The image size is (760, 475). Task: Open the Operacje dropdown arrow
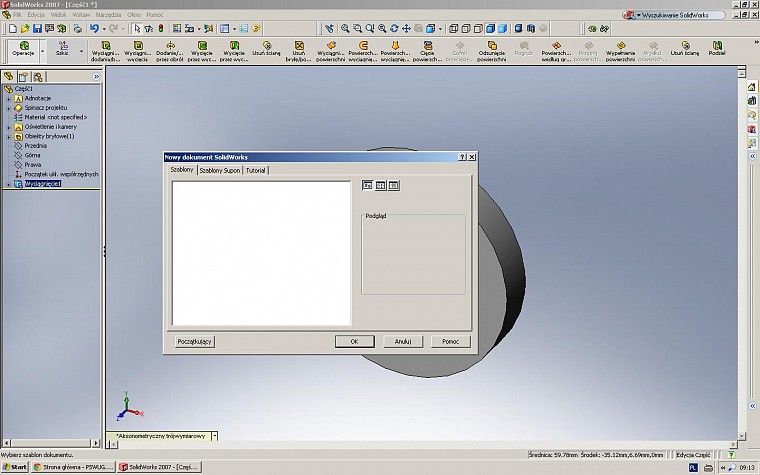[x=43, y=51]
